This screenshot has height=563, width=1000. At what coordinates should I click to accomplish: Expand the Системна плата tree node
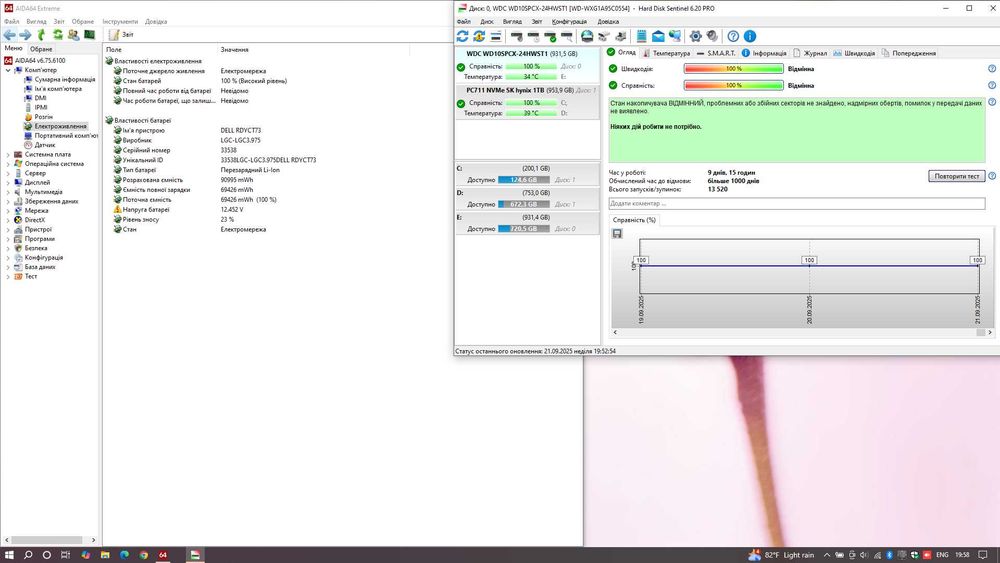(8, 154)
